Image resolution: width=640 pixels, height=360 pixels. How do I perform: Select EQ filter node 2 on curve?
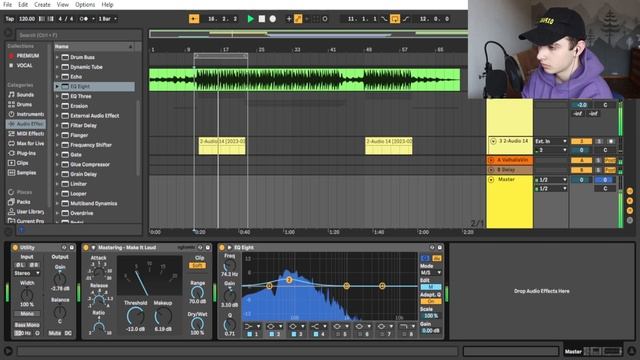289,280
